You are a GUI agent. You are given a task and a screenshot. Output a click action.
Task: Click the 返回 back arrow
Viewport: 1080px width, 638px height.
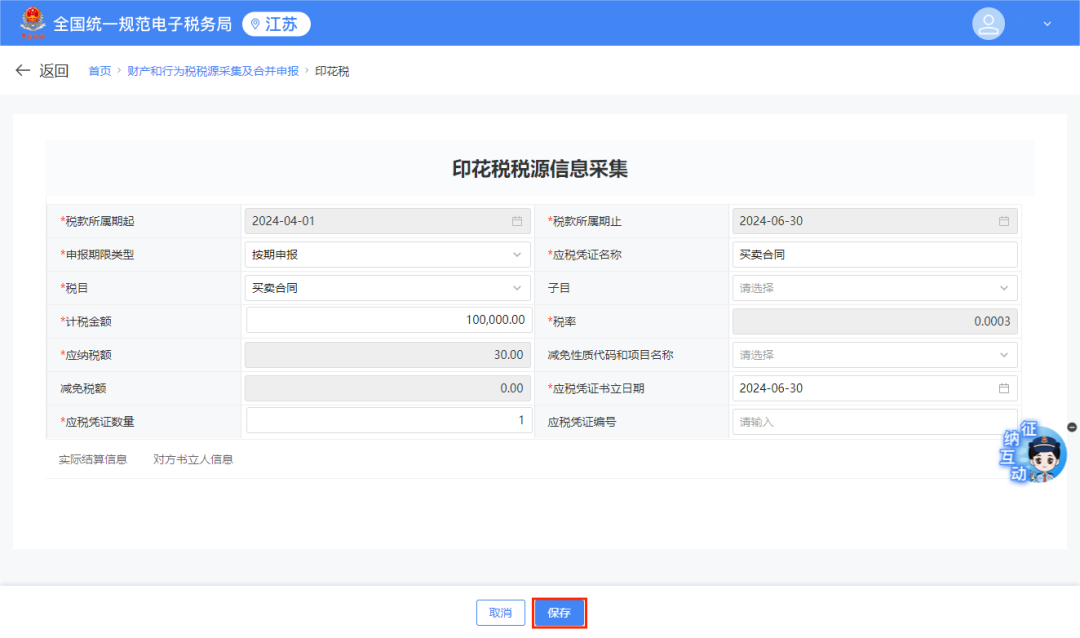[23, 70]
